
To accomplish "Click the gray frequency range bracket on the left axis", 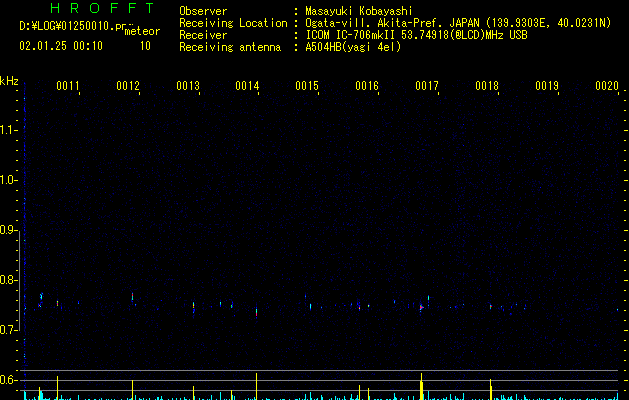I will (x=19, y=280).
